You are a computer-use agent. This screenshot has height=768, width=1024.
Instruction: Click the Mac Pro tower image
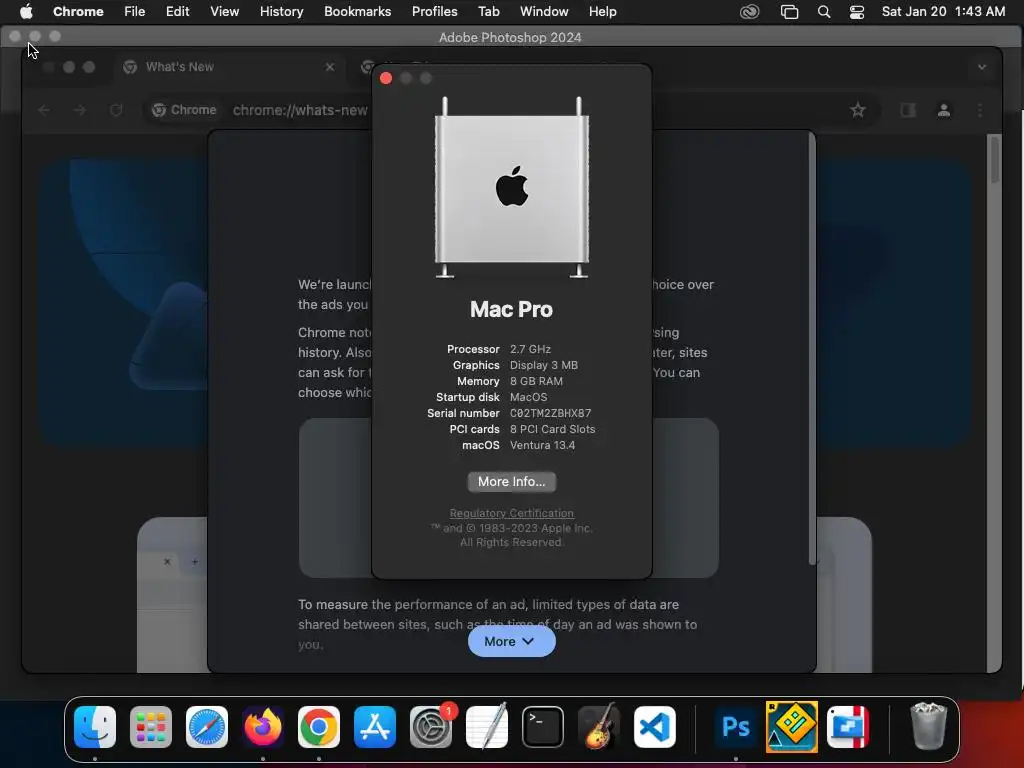pos(511,188)
